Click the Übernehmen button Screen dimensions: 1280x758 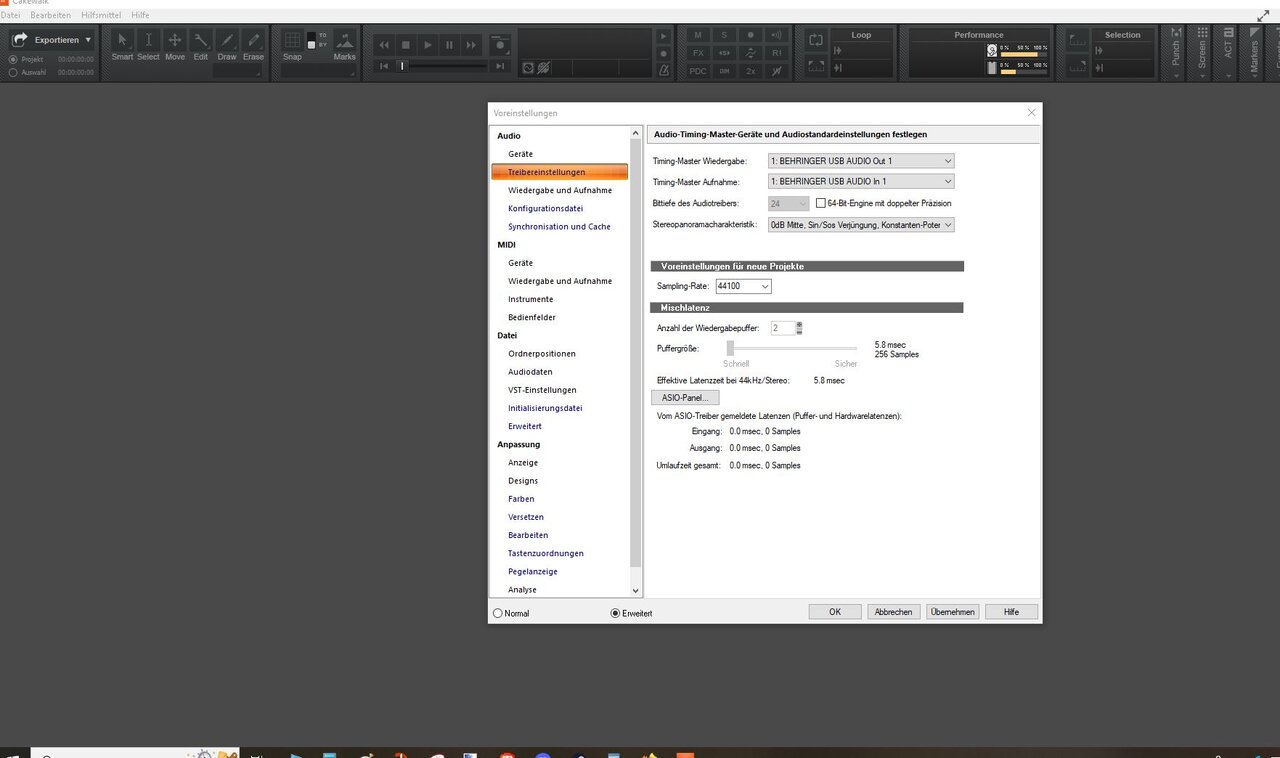point(952,612)
